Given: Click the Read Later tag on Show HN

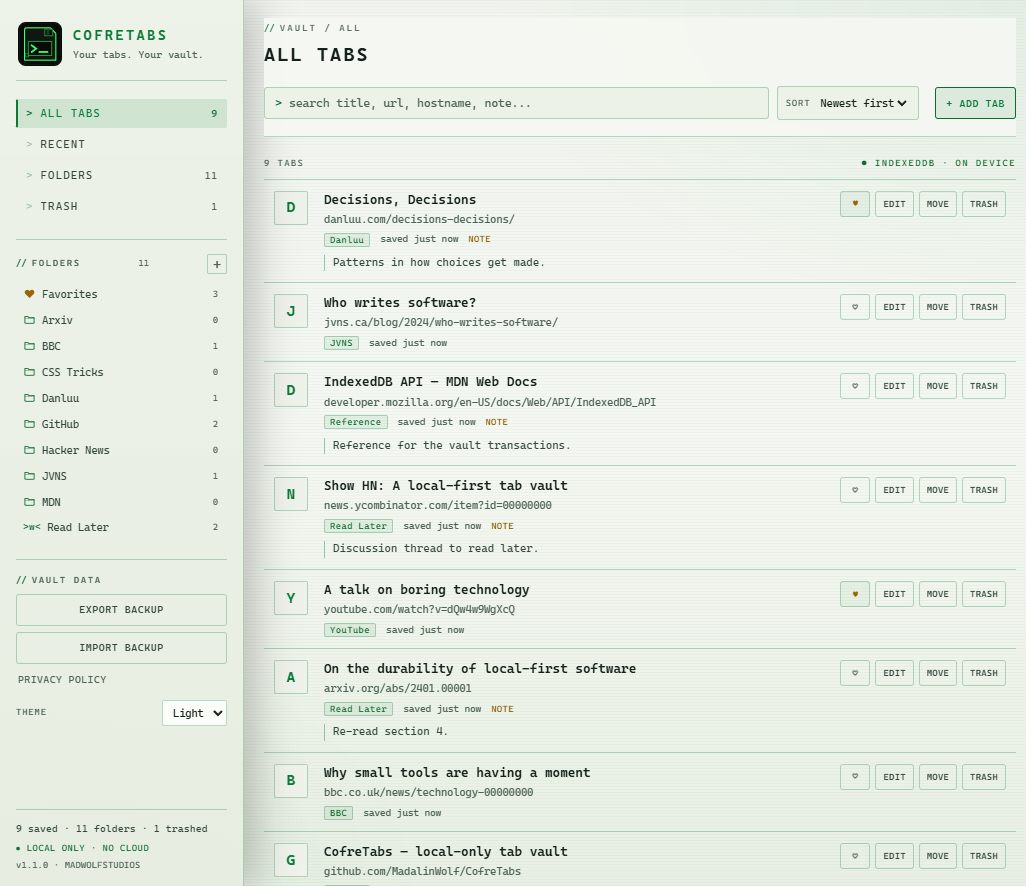Looking at the screenshot, I should 358,526.
